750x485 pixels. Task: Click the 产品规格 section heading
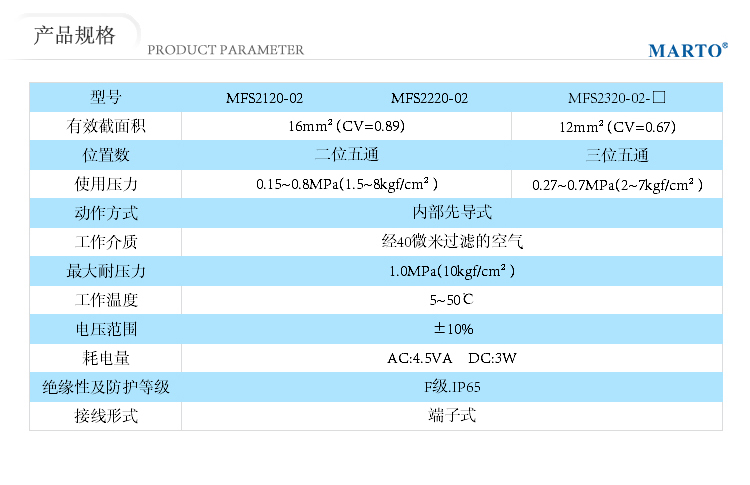tap(75, 37)
